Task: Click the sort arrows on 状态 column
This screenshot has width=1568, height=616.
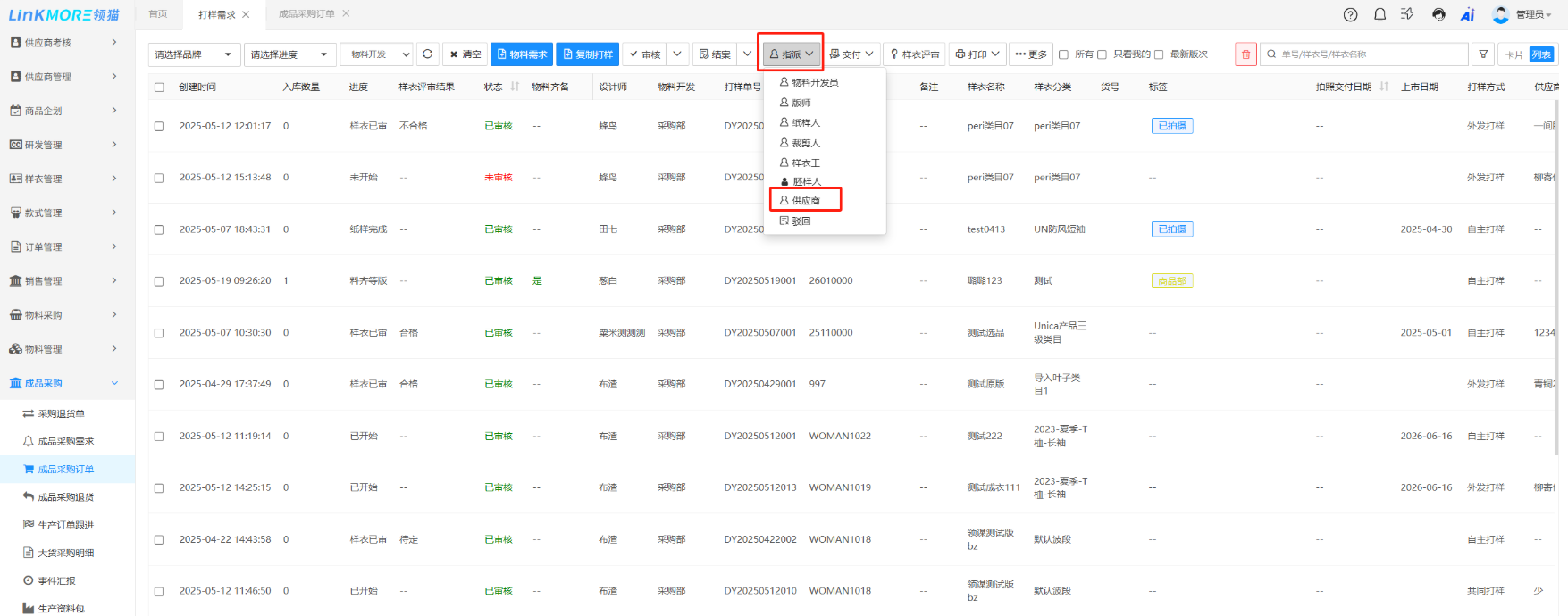Action: tap(515, 87)
